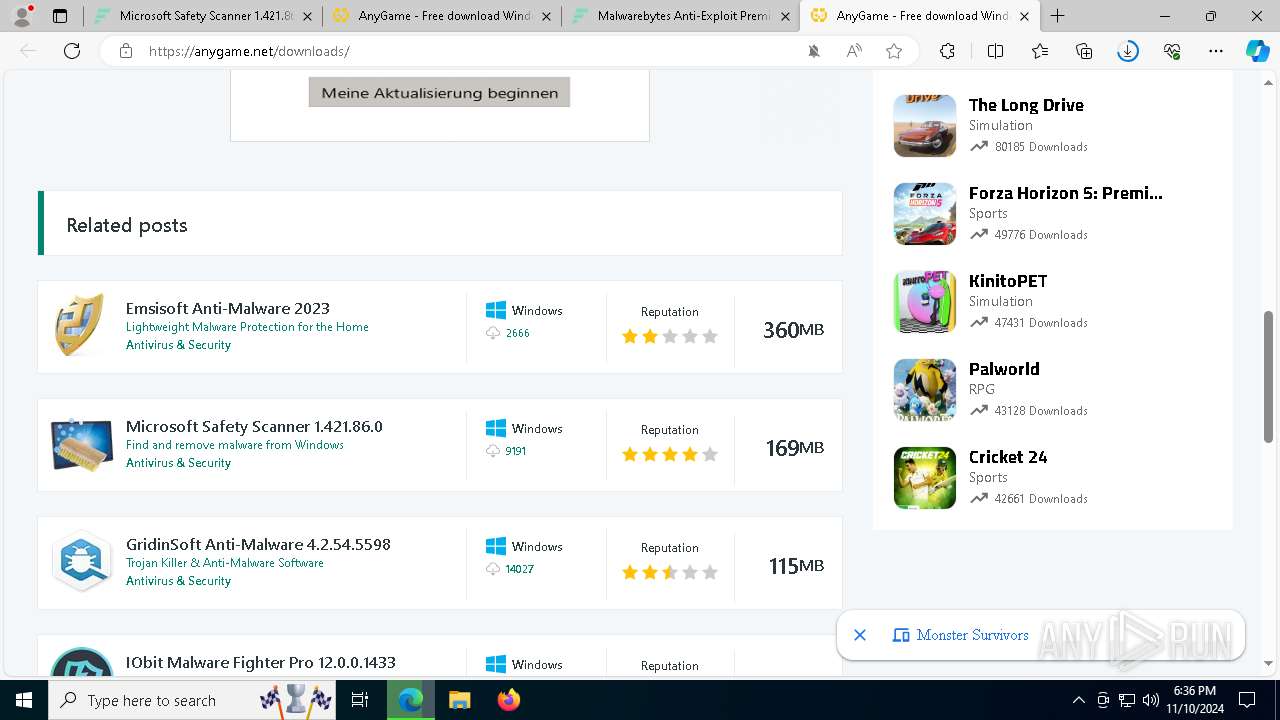The width and height of the screenshot is (1280, 720).
Task: Click the Palworld title
Action: point(1004,369)
